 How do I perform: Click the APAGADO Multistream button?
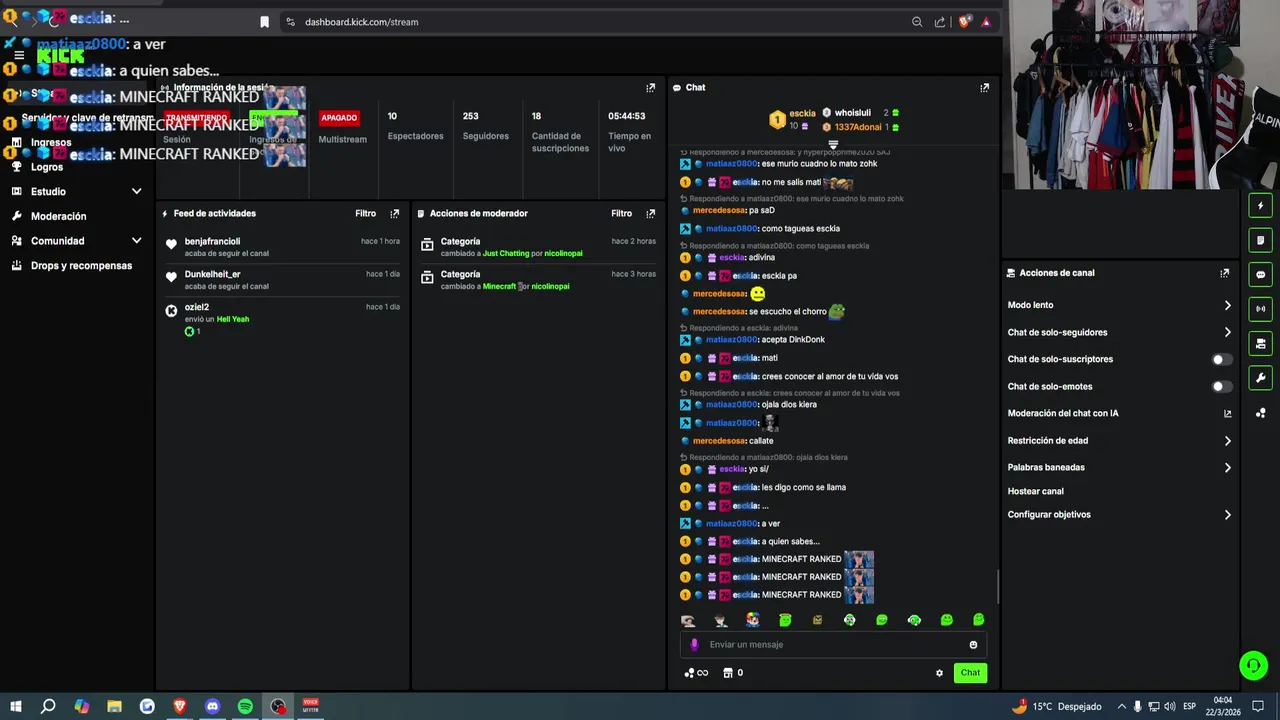pyautogui.click(x=339, y=118)
